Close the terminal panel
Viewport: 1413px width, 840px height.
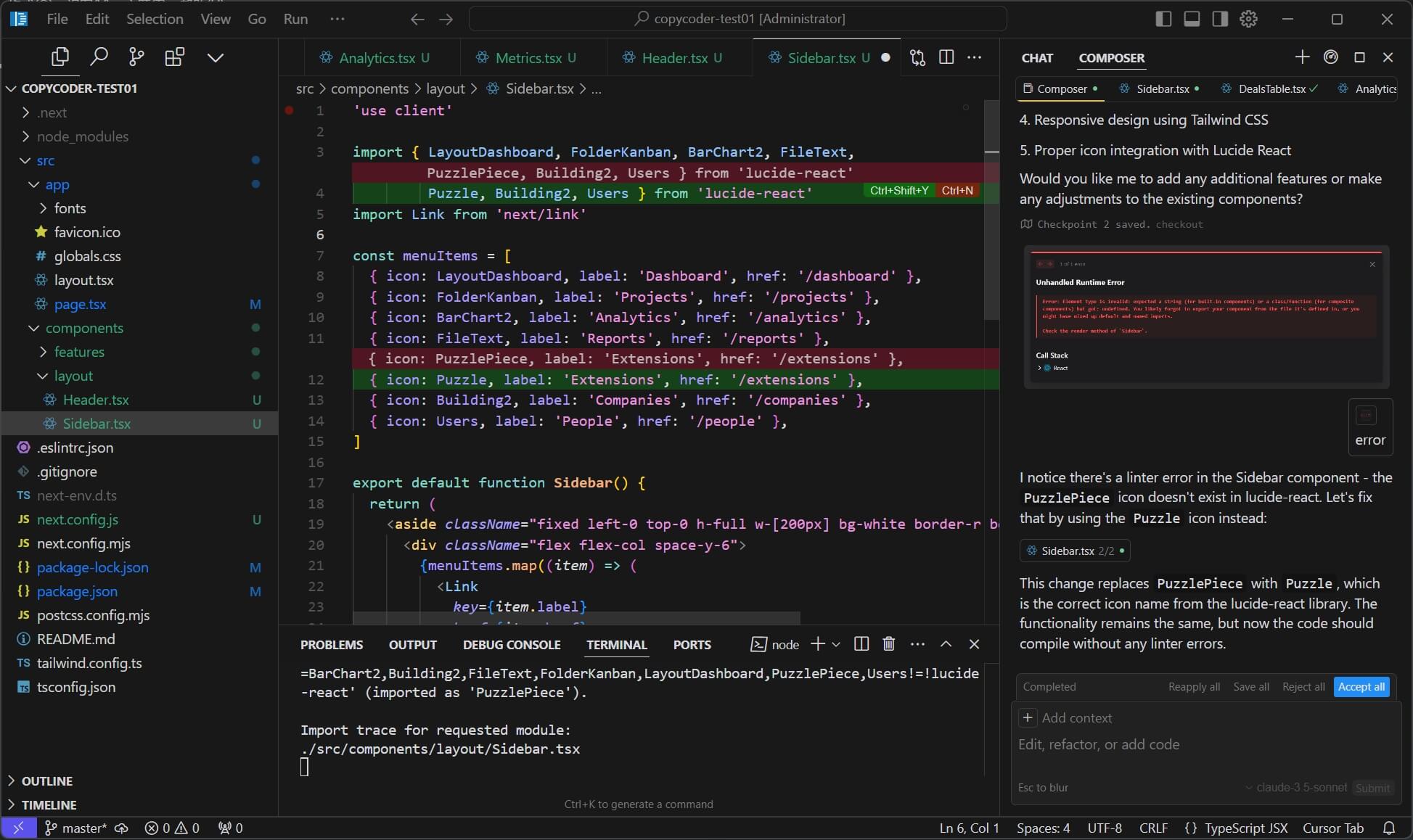[974, 644]
